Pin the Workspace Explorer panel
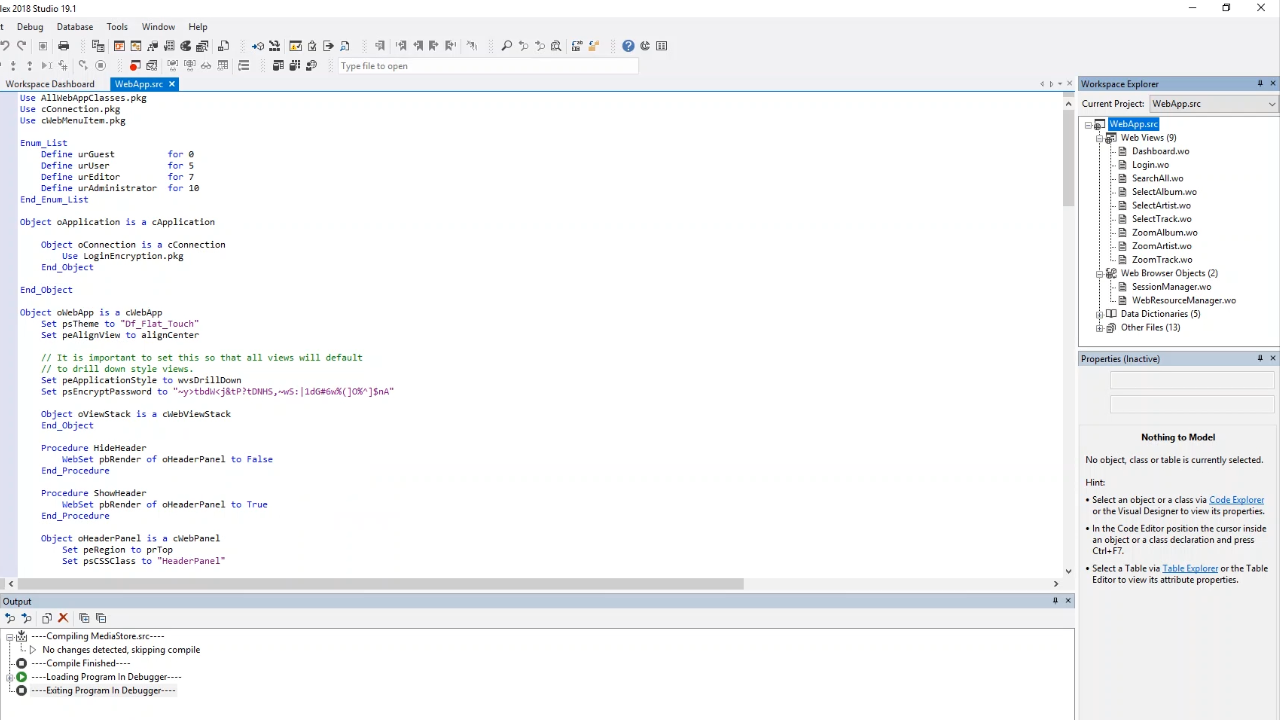The width and height of the screenshot is (1280, 720). pos(1260,84)
